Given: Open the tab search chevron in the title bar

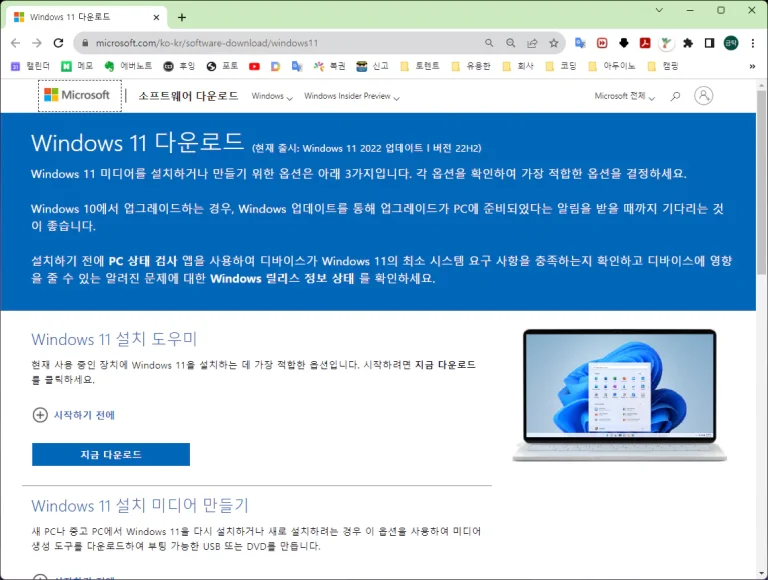Looking at the screenshot, I should click(x=659, y=10).
